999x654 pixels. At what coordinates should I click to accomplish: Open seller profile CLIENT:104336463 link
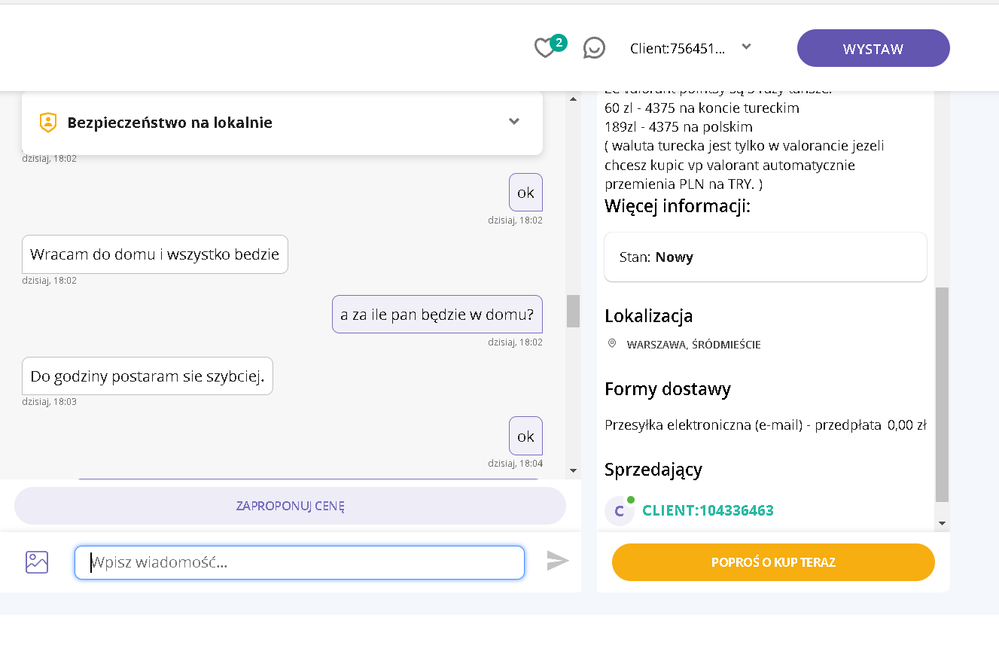707,511
